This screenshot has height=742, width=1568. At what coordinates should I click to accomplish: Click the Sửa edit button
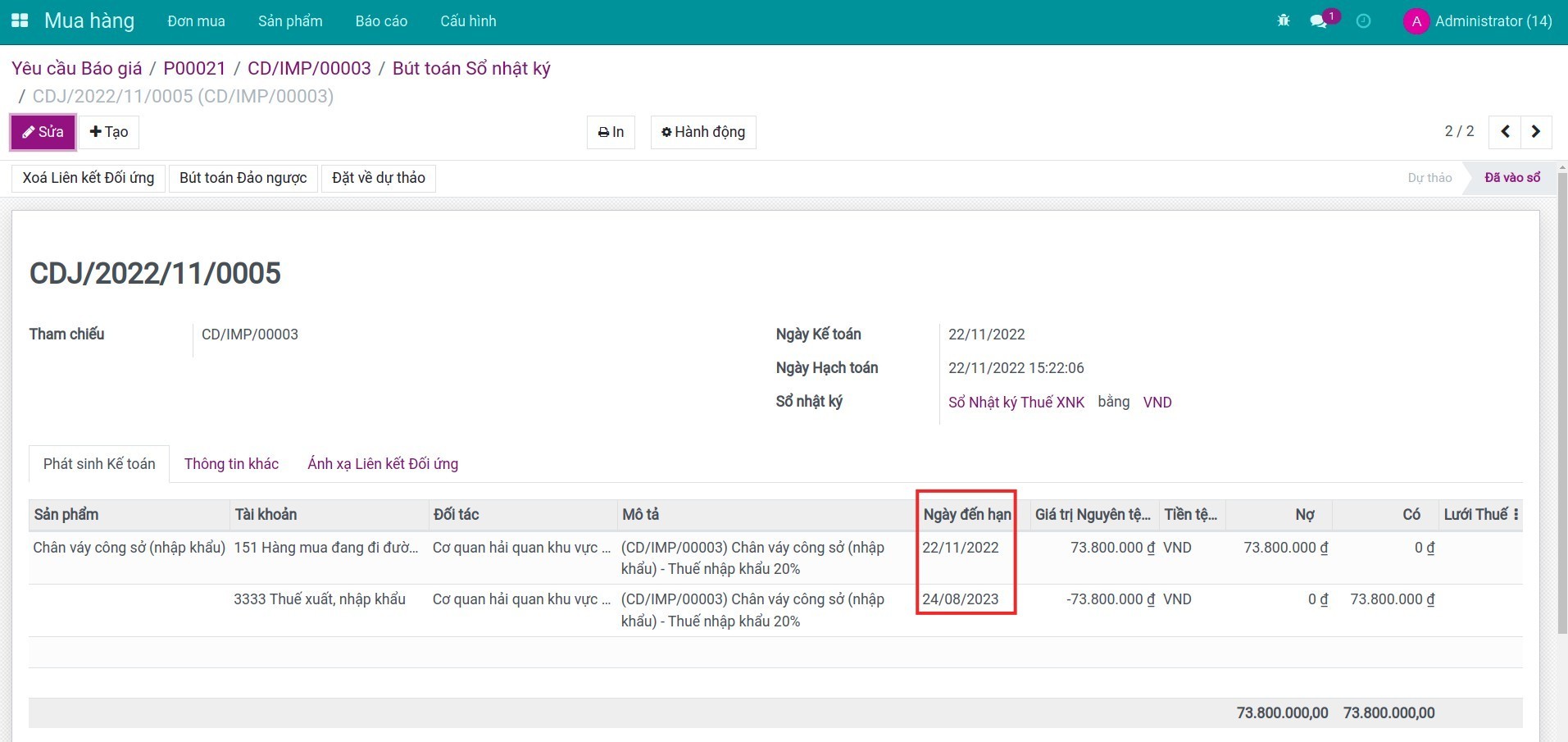coord(43,132)
